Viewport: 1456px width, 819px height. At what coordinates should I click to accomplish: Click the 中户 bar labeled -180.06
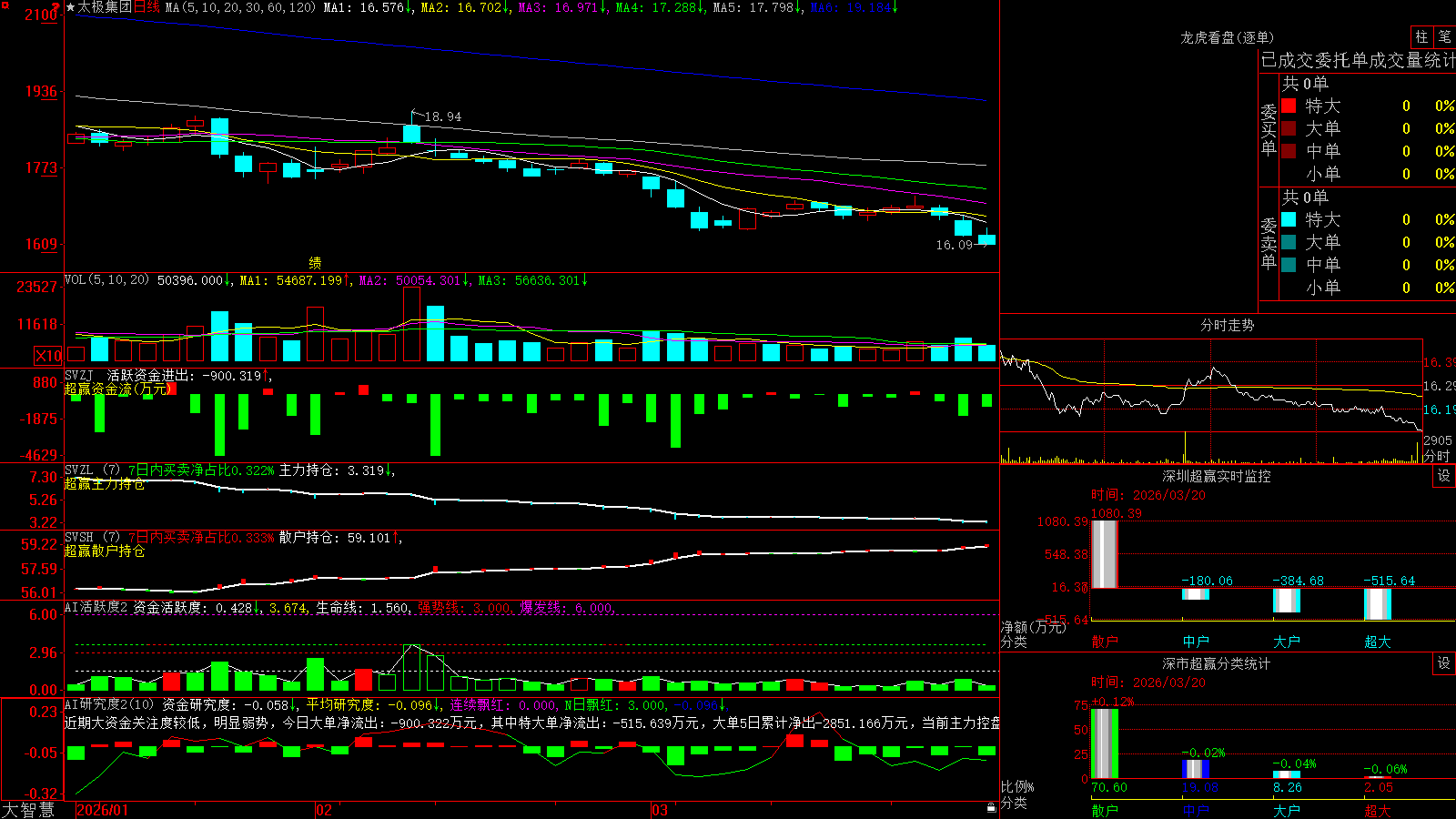point(1196,594)
